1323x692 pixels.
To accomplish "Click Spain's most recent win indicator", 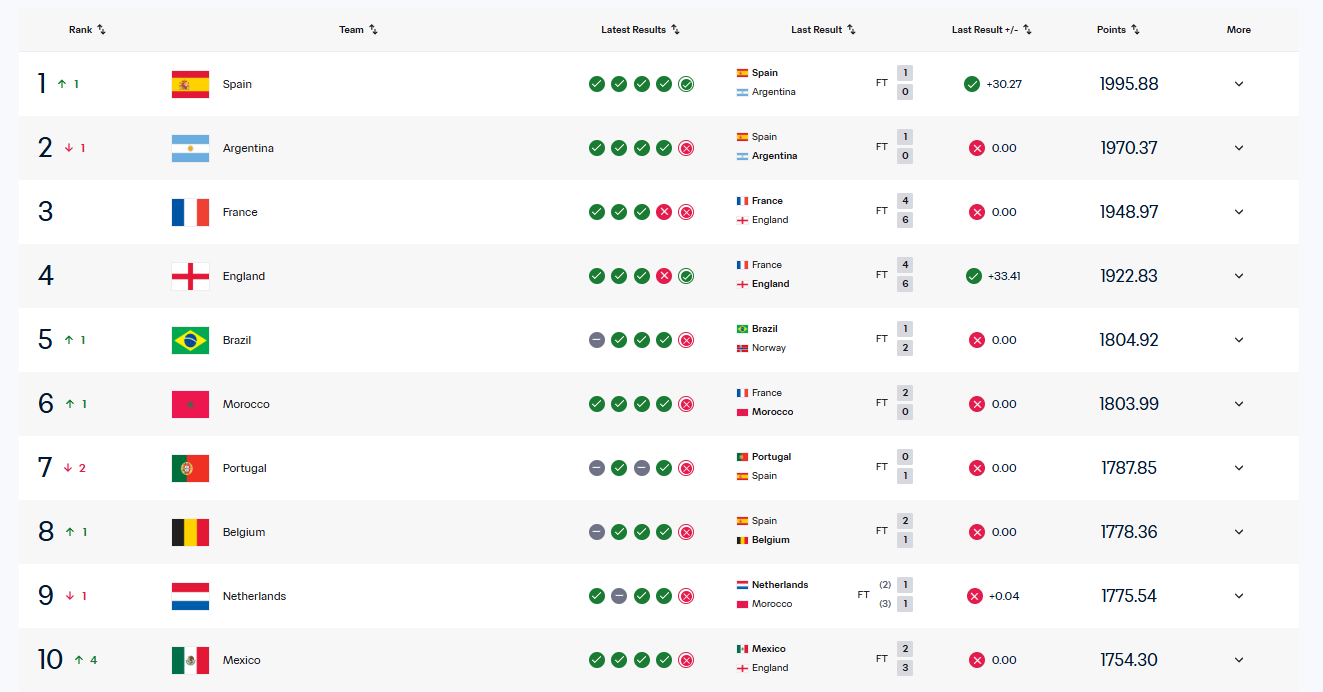I will click(686, 84).
